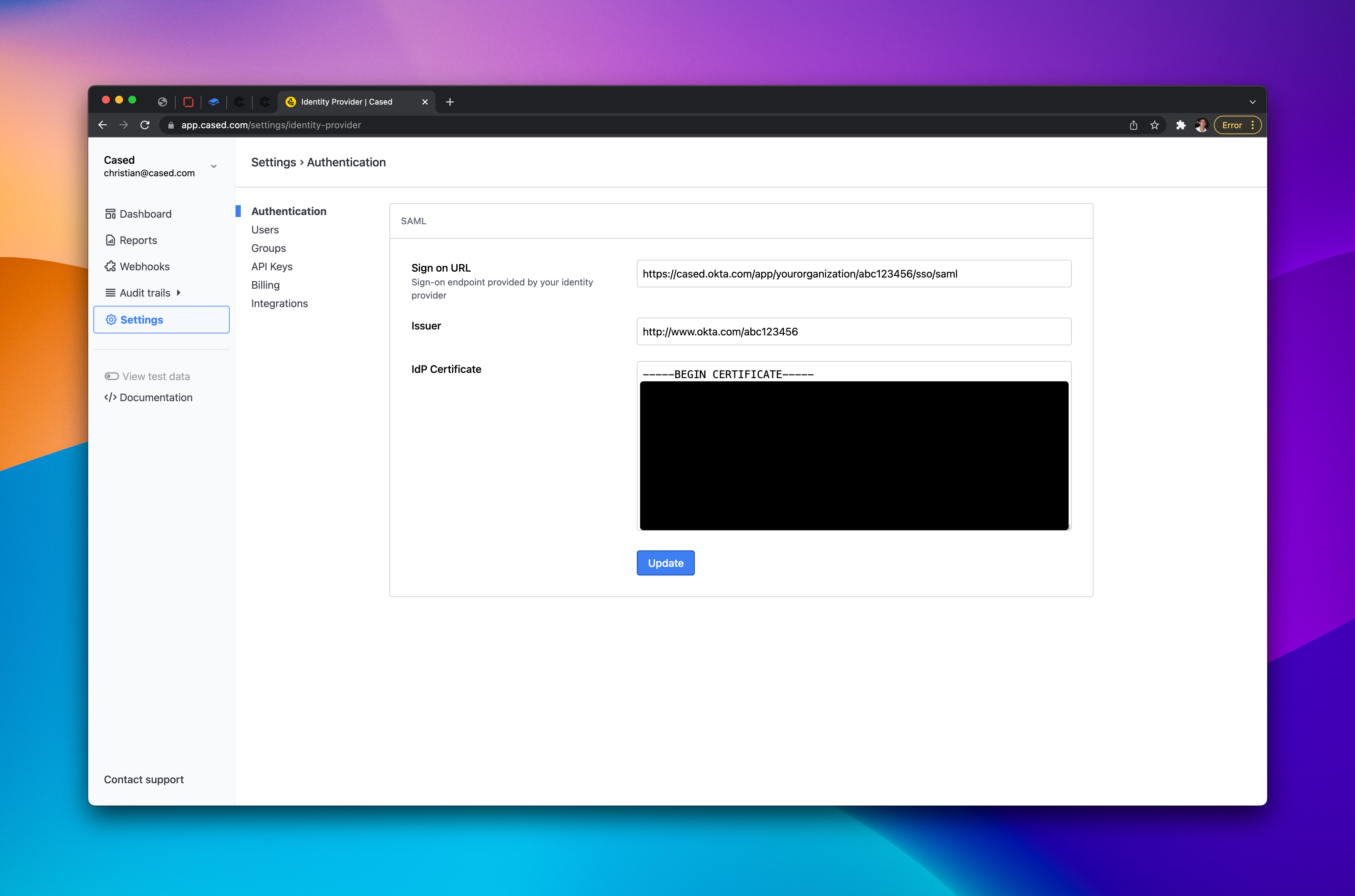Switch to the blue layered pinned tab
1355x896 pixels.
214,102
